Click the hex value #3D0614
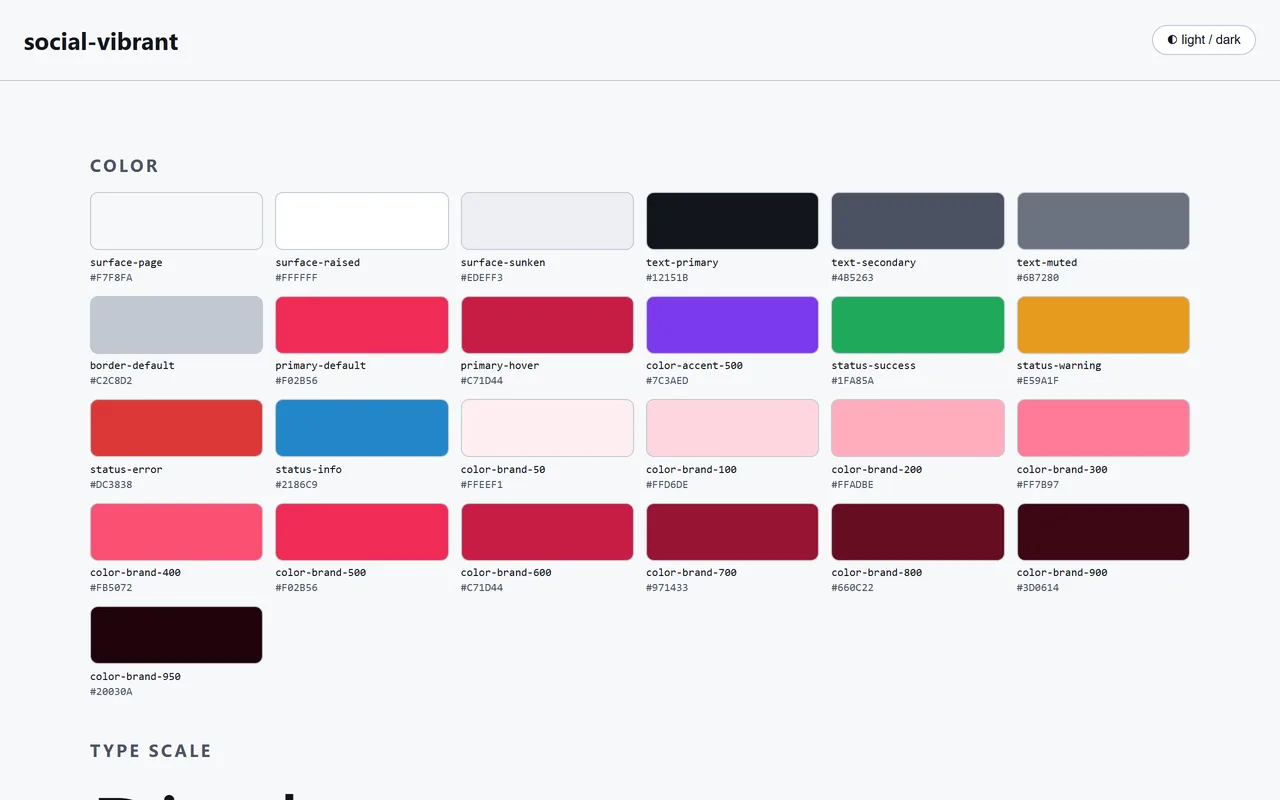 pyautogui.click(x=1038, y=588)
